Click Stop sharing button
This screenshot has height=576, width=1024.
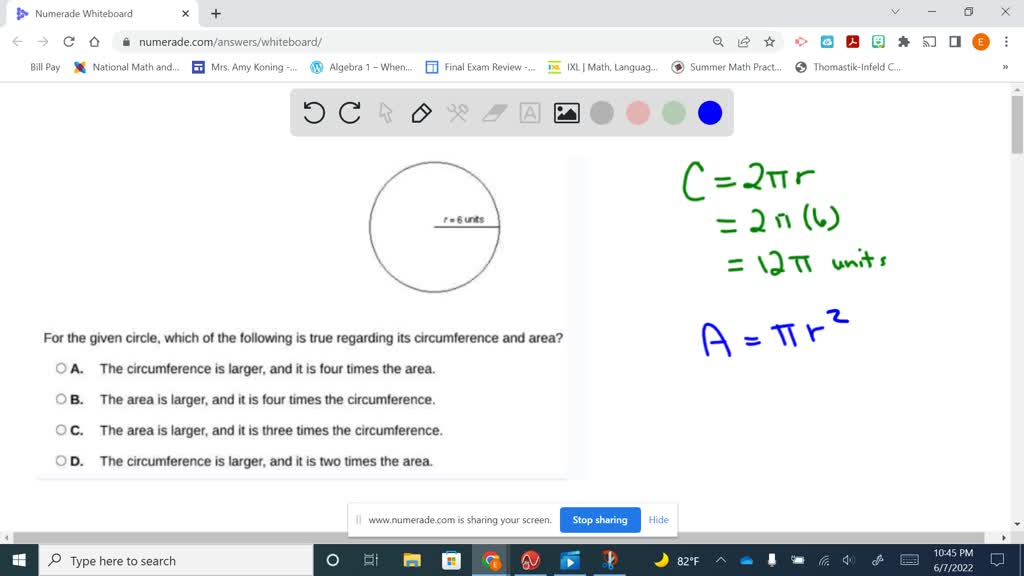pos(600,520)
